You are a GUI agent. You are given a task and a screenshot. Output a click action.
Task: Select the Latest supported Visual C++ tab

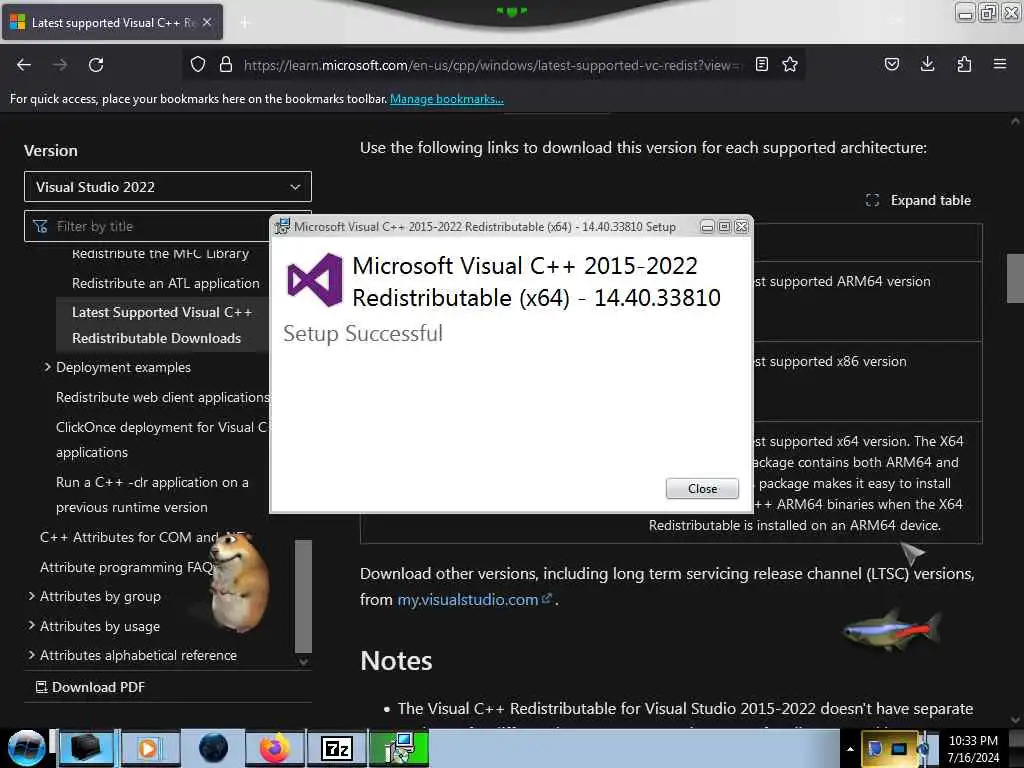coord(112,22)
